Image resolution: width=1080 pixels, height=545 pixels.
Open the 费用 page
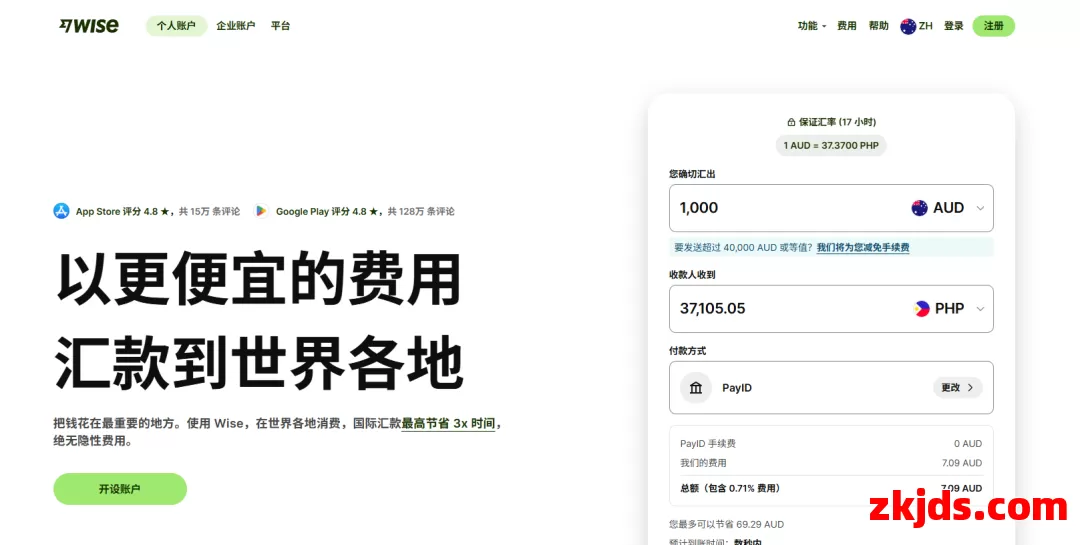pyautogui.click(x=847, y=25)
